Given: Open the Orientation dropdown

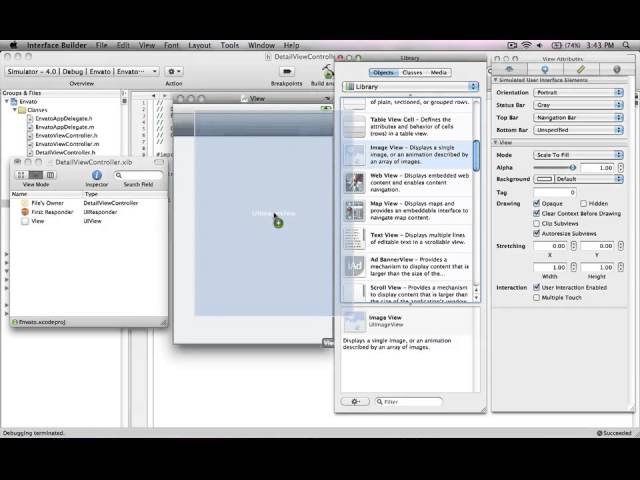Looking at the screenshot, I should (578, 93).
